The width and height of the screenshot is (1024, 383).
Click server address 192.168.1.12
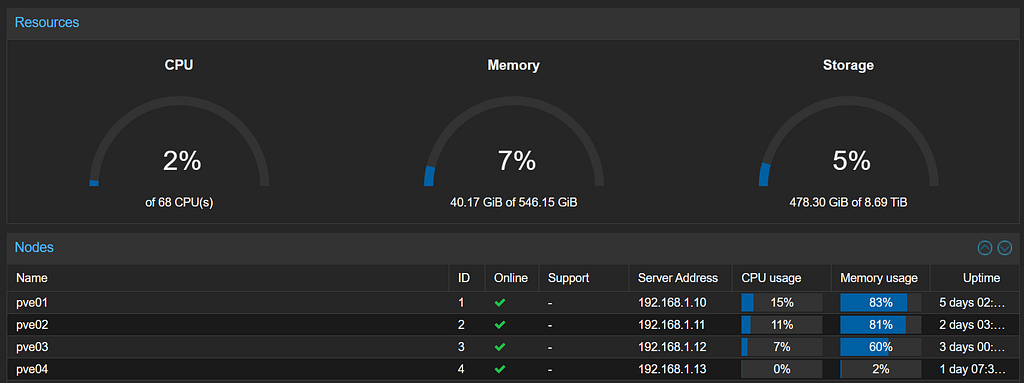pyautogui.click(x=672, y=347)
